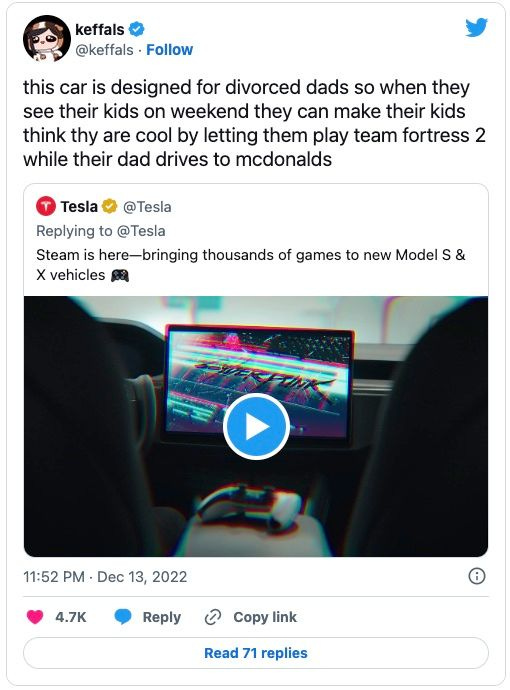Image resolution: width=510 pixels, height=690 pixels.
Task: Click the Twitter bird logo
Action: (476, 28)
